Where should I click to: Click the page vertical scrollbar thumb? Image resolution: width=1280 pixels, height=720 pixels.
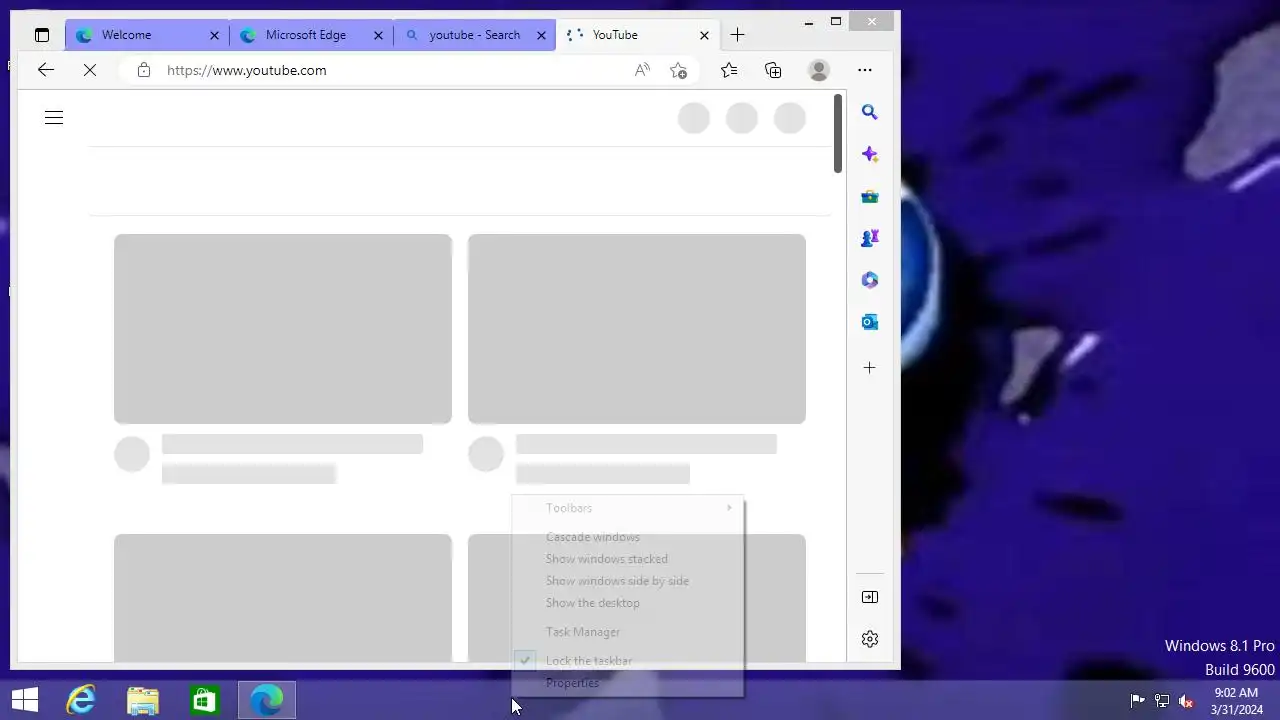tap(838, 133)
